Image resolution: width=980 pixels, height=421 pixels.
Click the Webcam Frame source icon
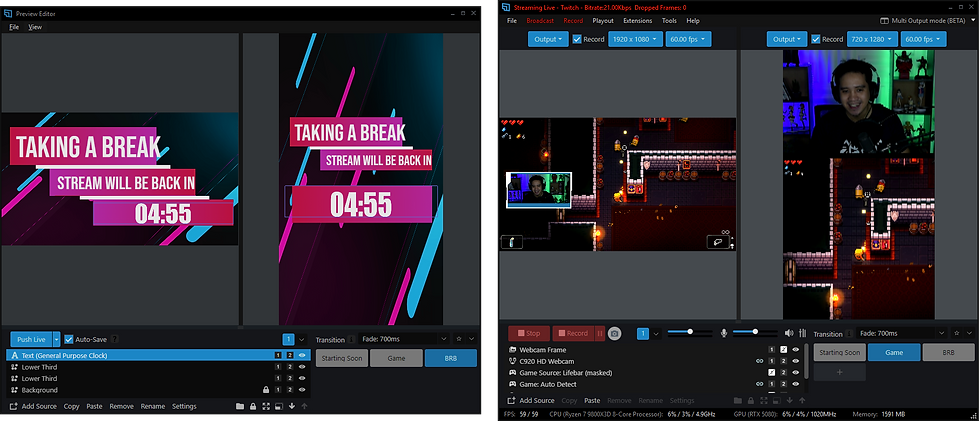[512, 350]
